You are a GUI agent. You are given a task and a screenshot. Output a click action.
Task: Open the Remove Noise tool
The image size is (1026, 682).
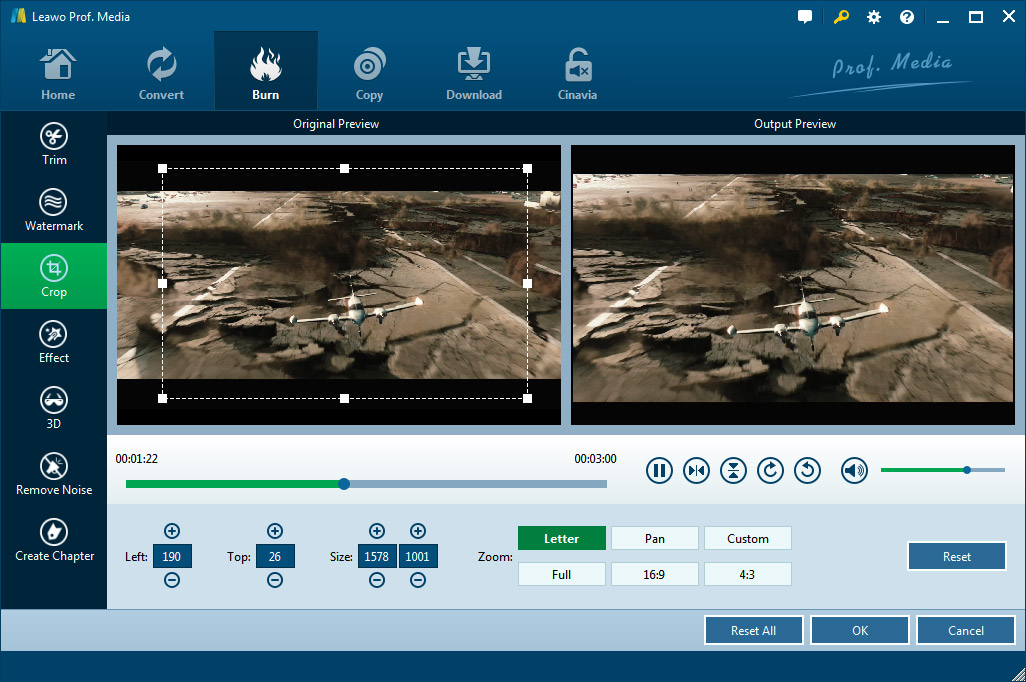[x=54, y=474]
